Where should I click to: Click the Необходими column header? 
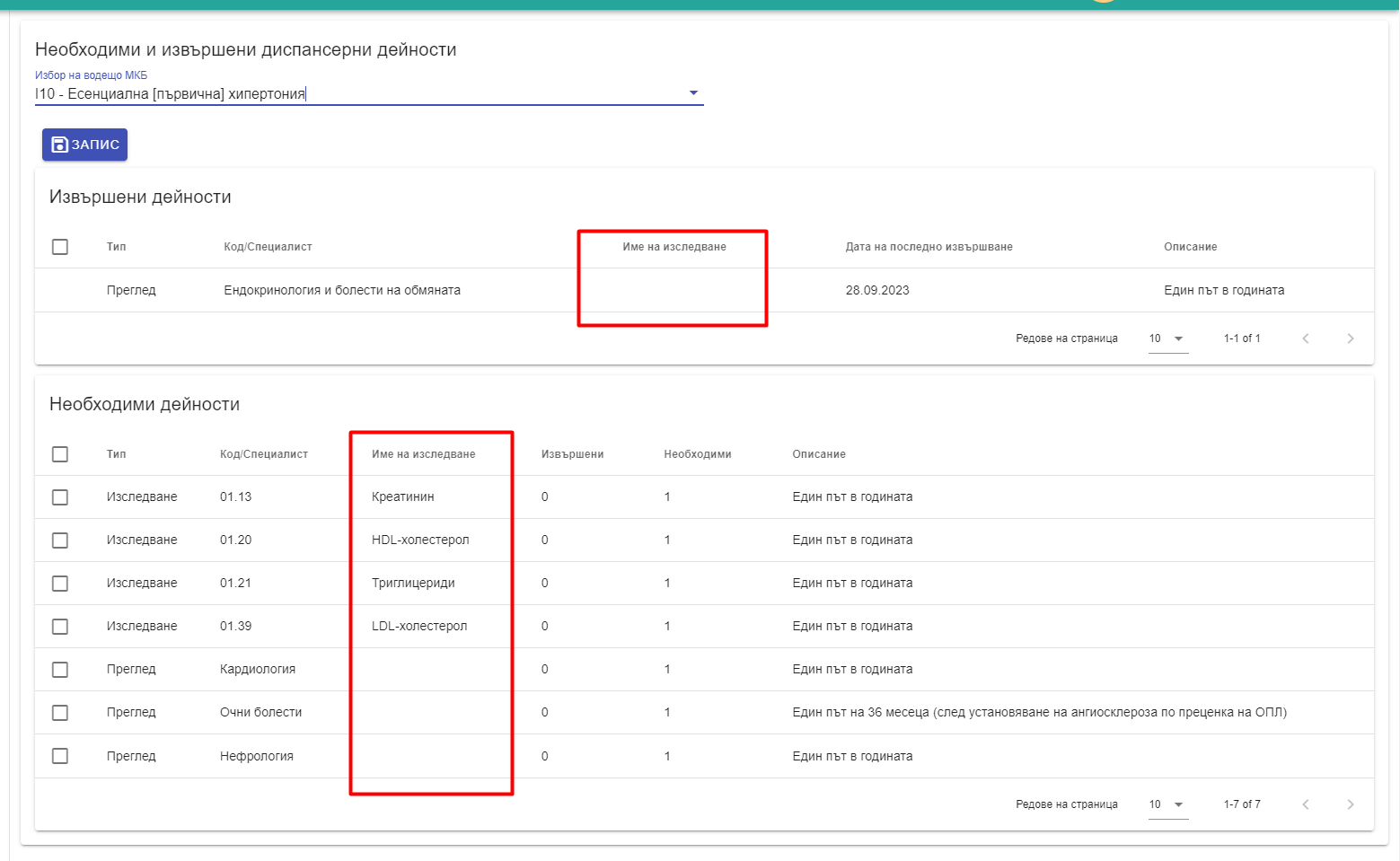[698, 454]
